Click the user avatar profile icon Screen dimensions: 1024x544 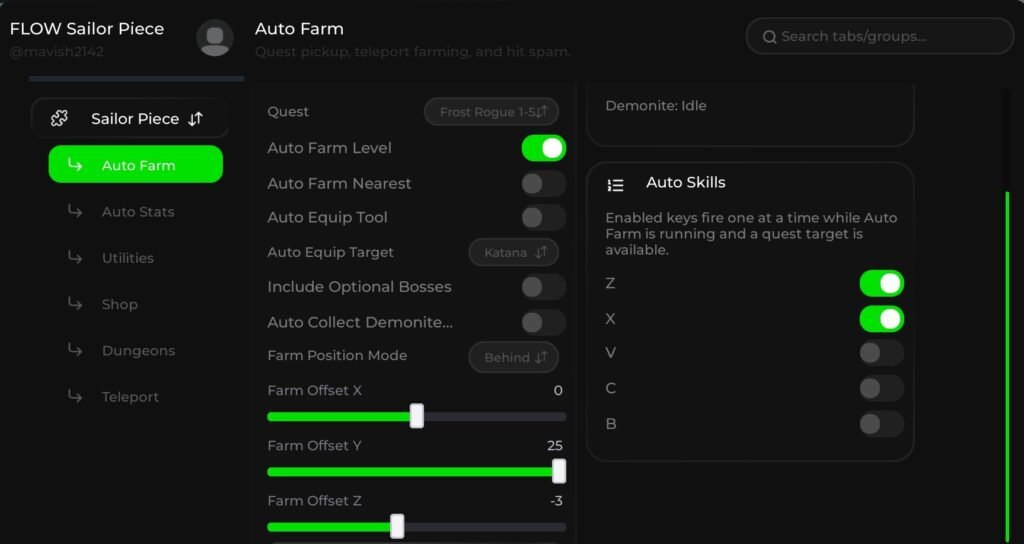(215, 38)
